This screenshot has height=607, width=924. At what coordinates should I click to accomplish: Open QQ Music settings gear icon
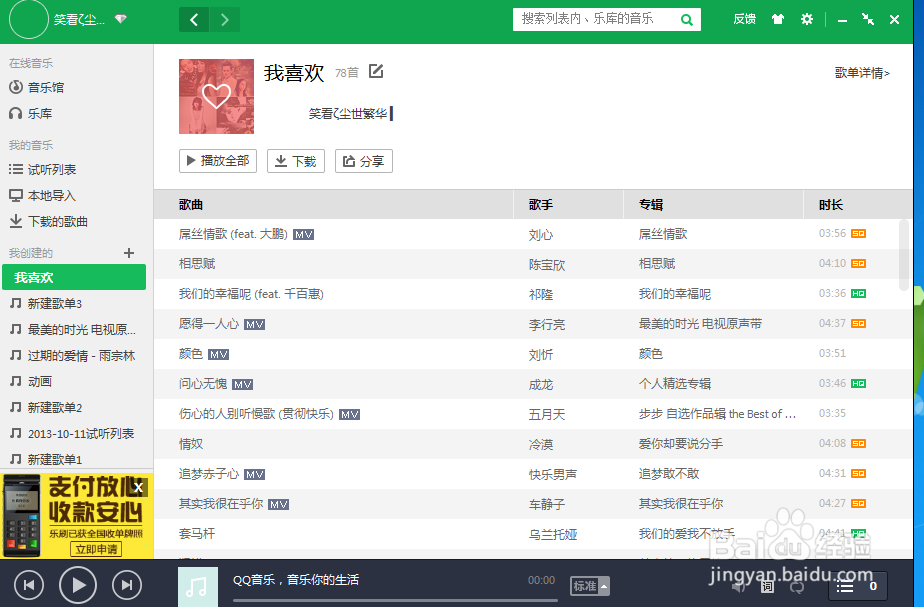click(x=807, y=18)
